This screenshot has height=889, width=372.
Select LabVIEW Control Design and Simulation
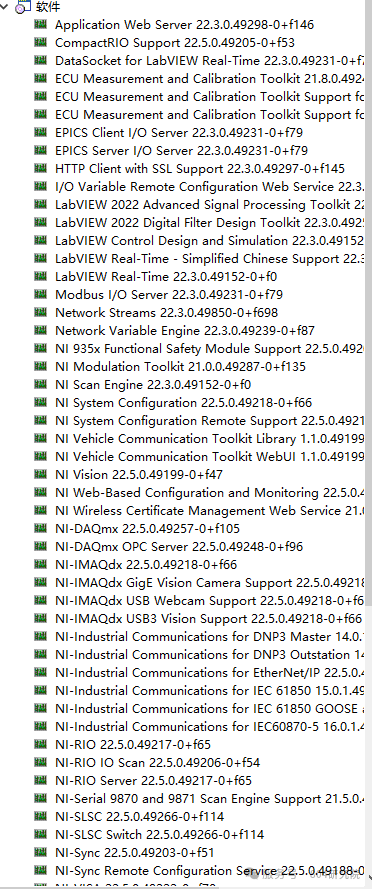210,240
